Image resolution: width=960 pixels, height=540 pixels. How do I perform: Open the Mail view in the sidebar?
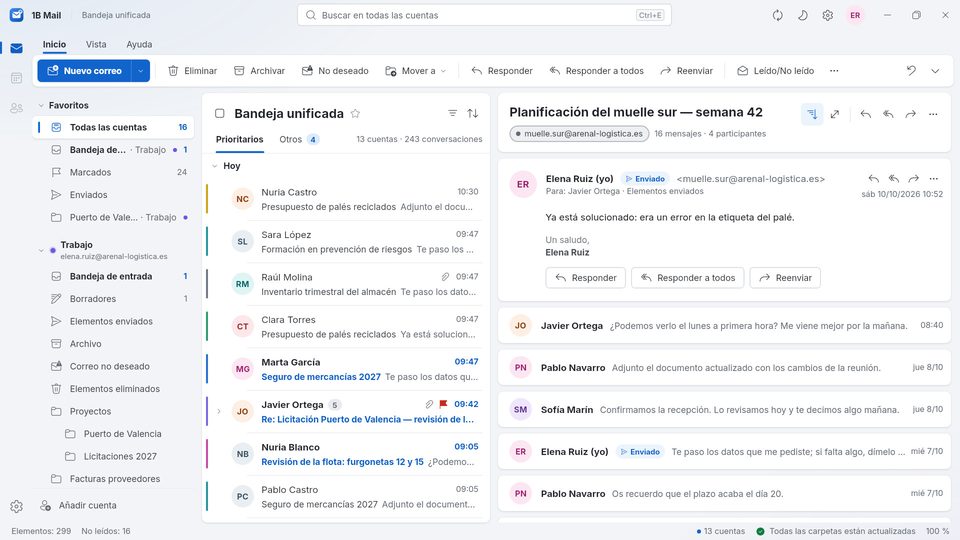(x=17, y=48)
